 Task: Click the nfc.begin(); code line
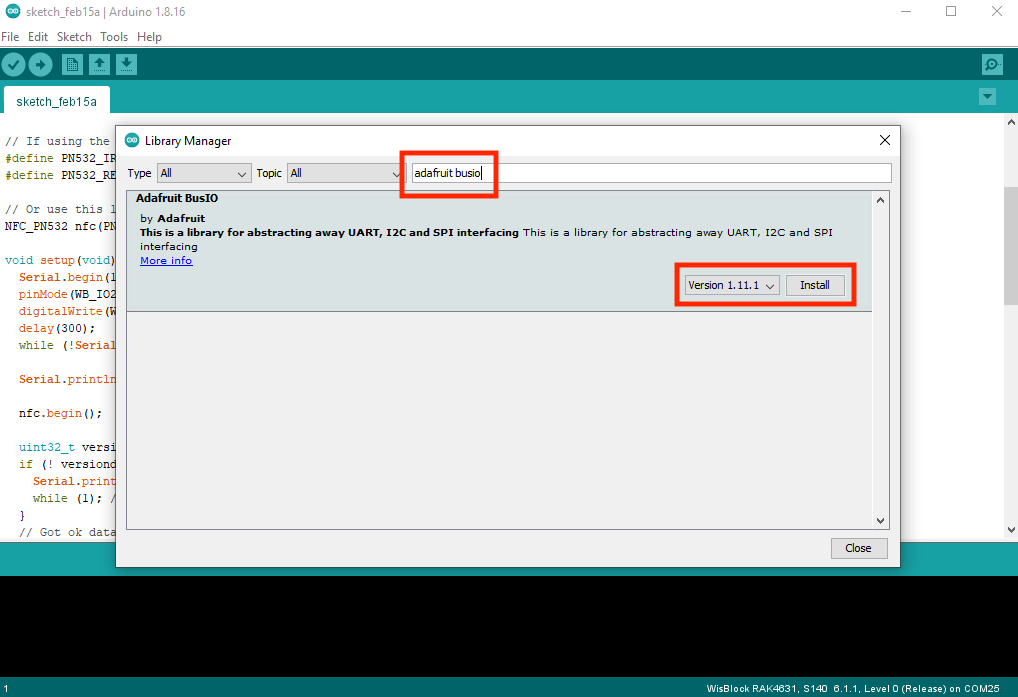point(60,413)
